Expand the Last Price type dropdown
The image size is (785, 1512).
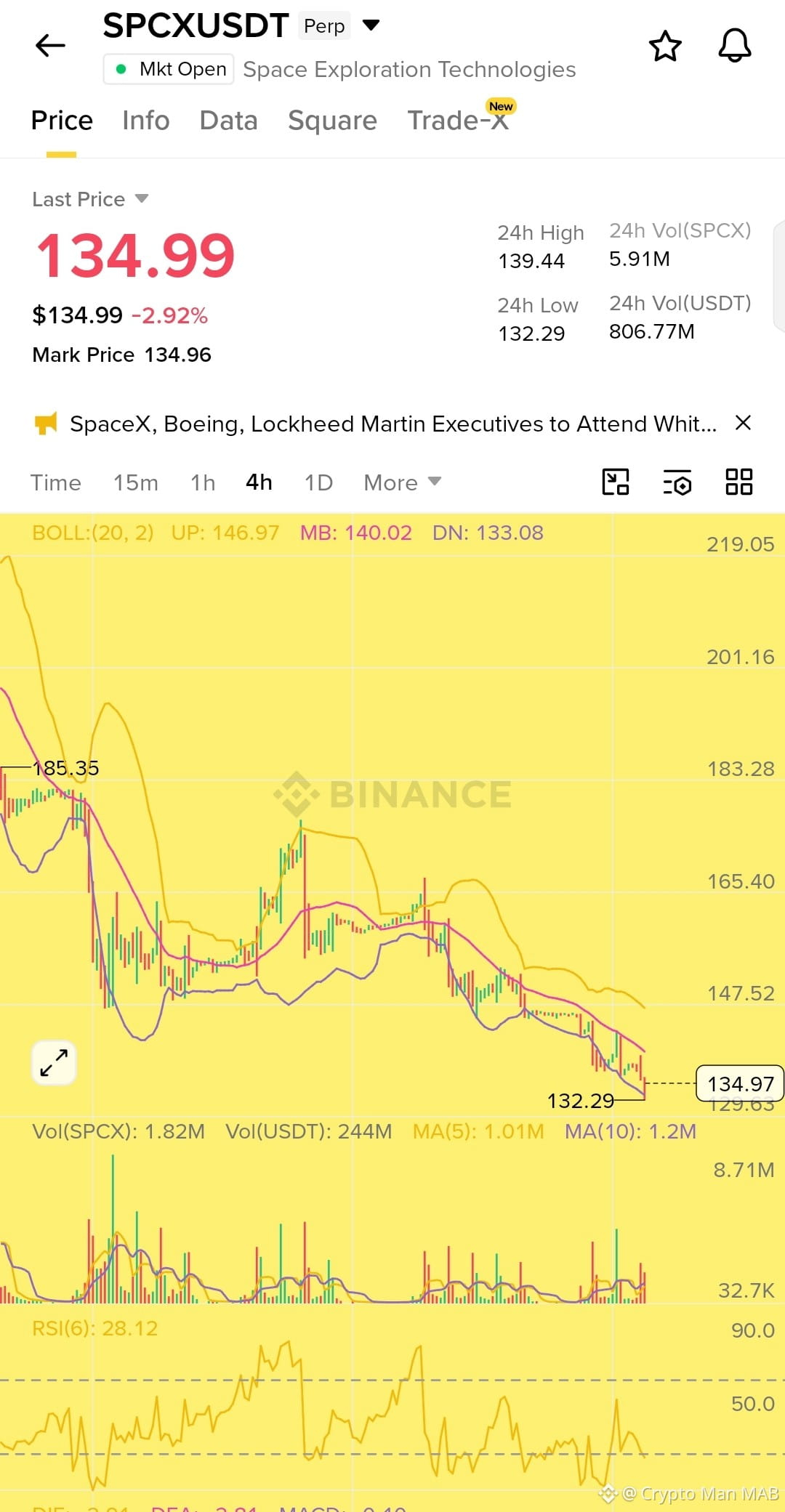click(x=142, y=198)
